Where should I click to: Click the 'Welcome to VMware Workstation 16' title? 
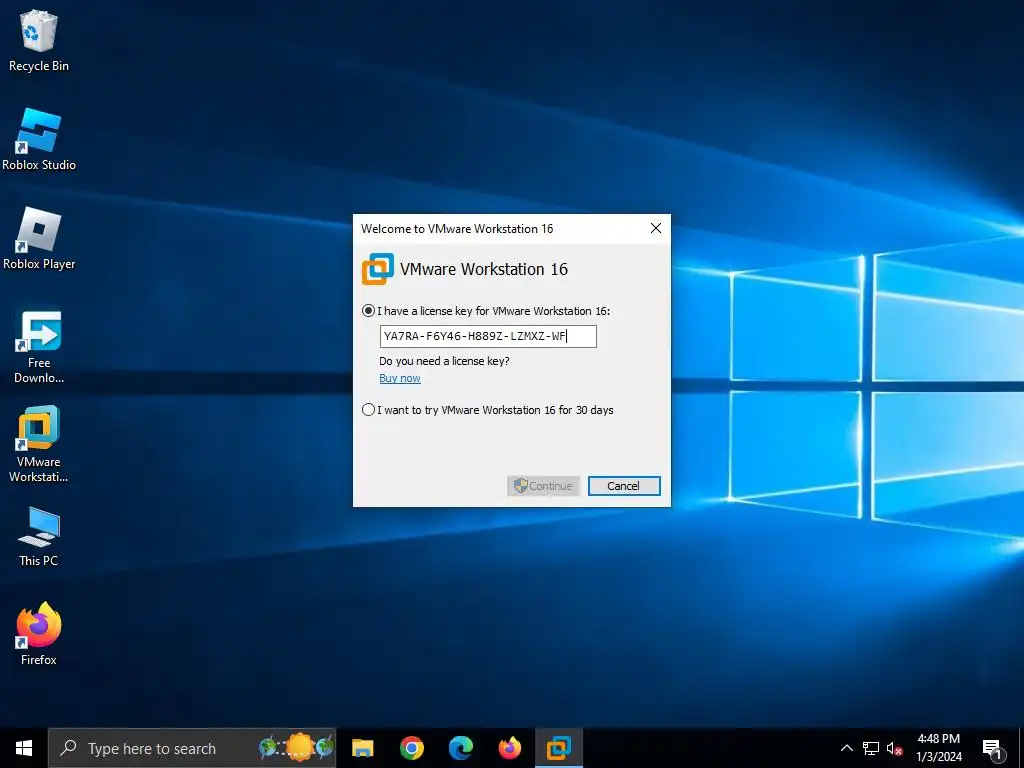457,229
